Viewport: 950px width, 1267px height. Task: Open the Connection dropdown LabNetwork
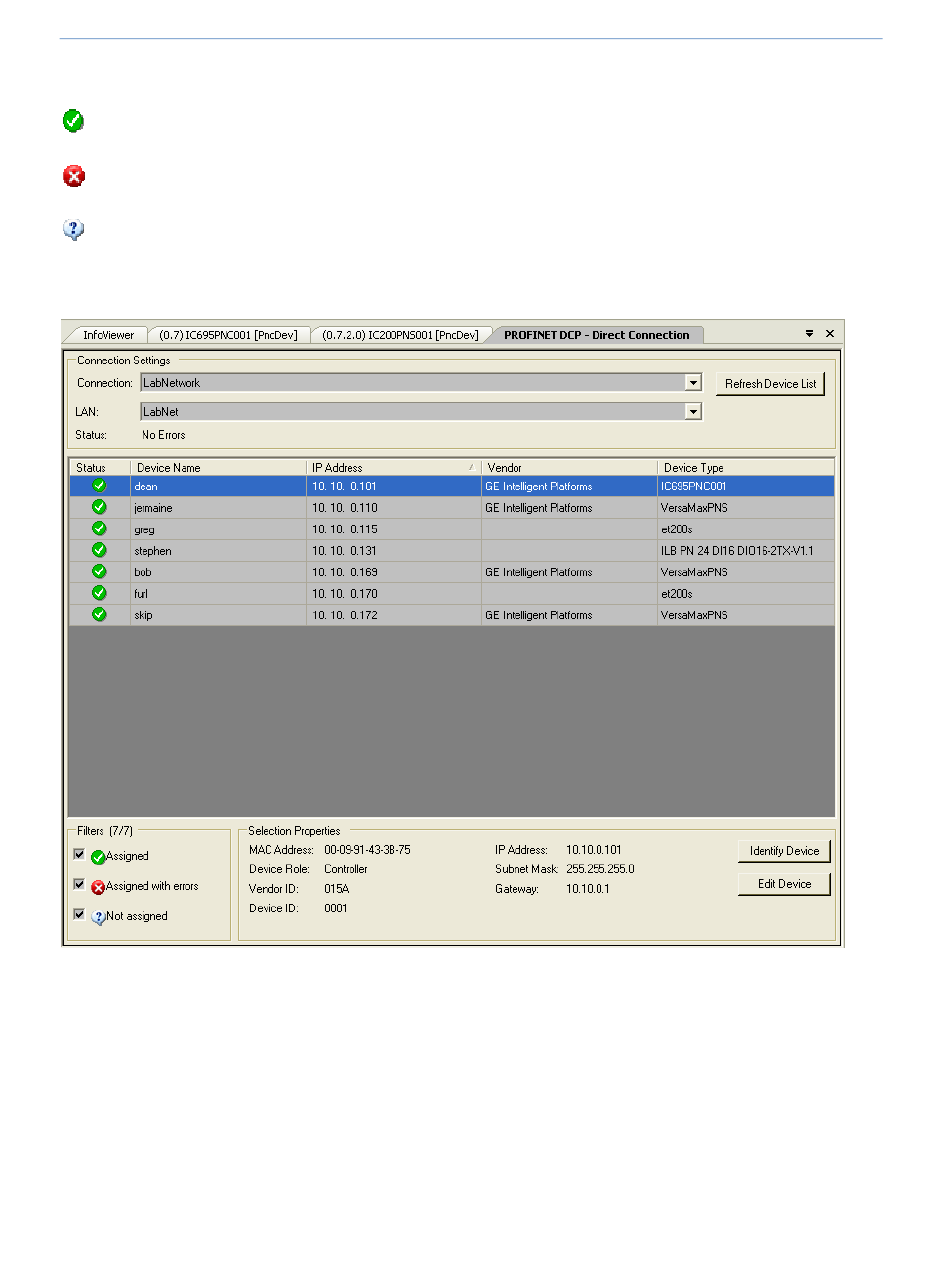693,383
